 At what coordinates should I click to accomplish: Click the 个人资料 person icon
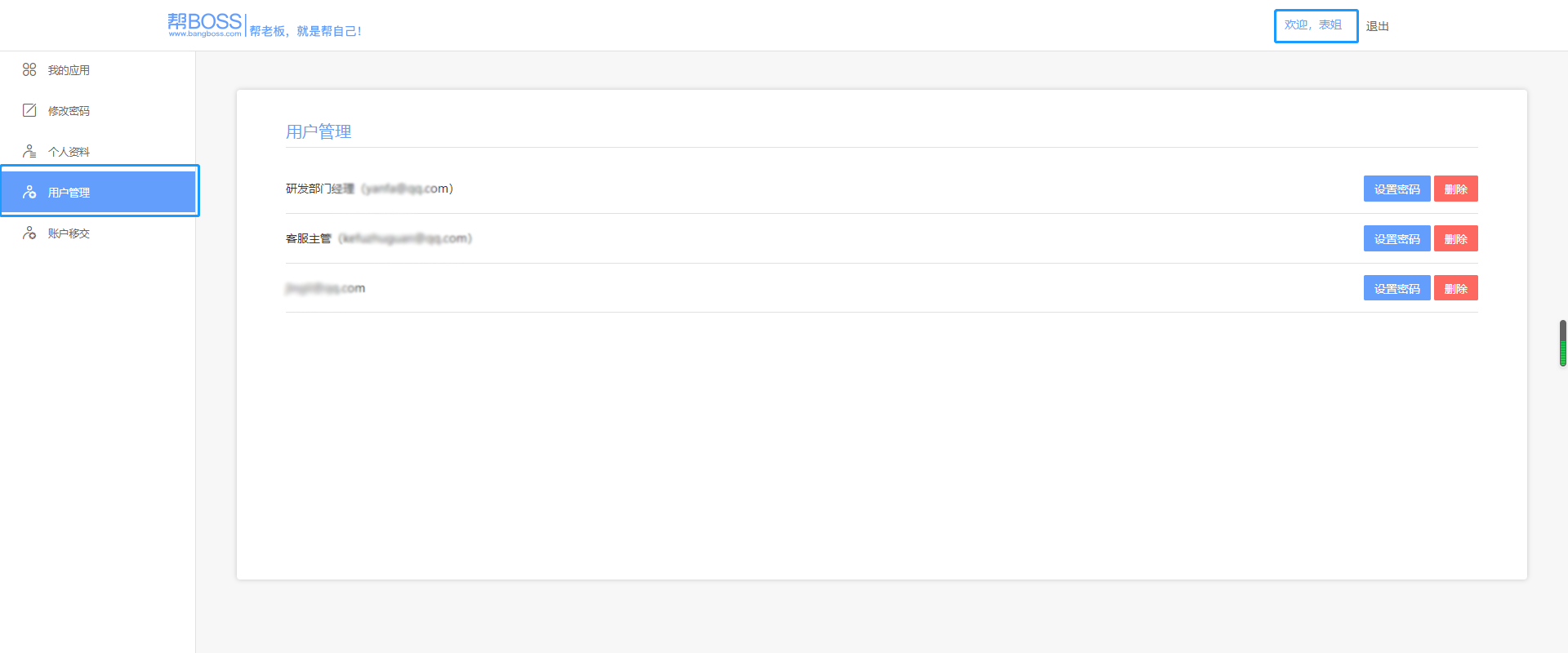(x=29, y=152)
